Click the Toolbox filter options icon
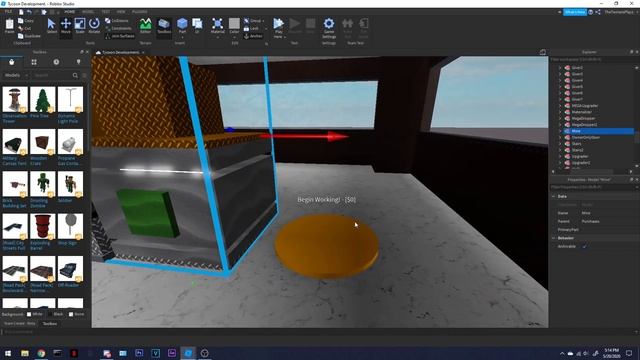The height and width of the screenshot is (360, 640). tap(84, 76)
